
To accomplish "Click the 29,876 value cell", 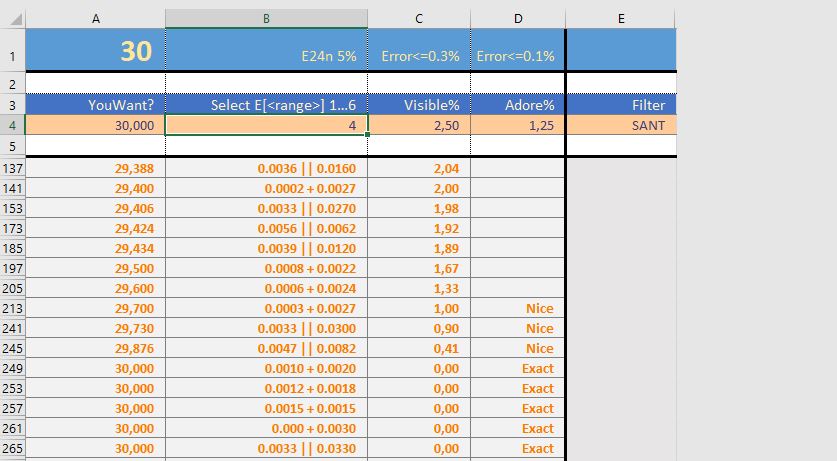I will (x=96, y=348).
